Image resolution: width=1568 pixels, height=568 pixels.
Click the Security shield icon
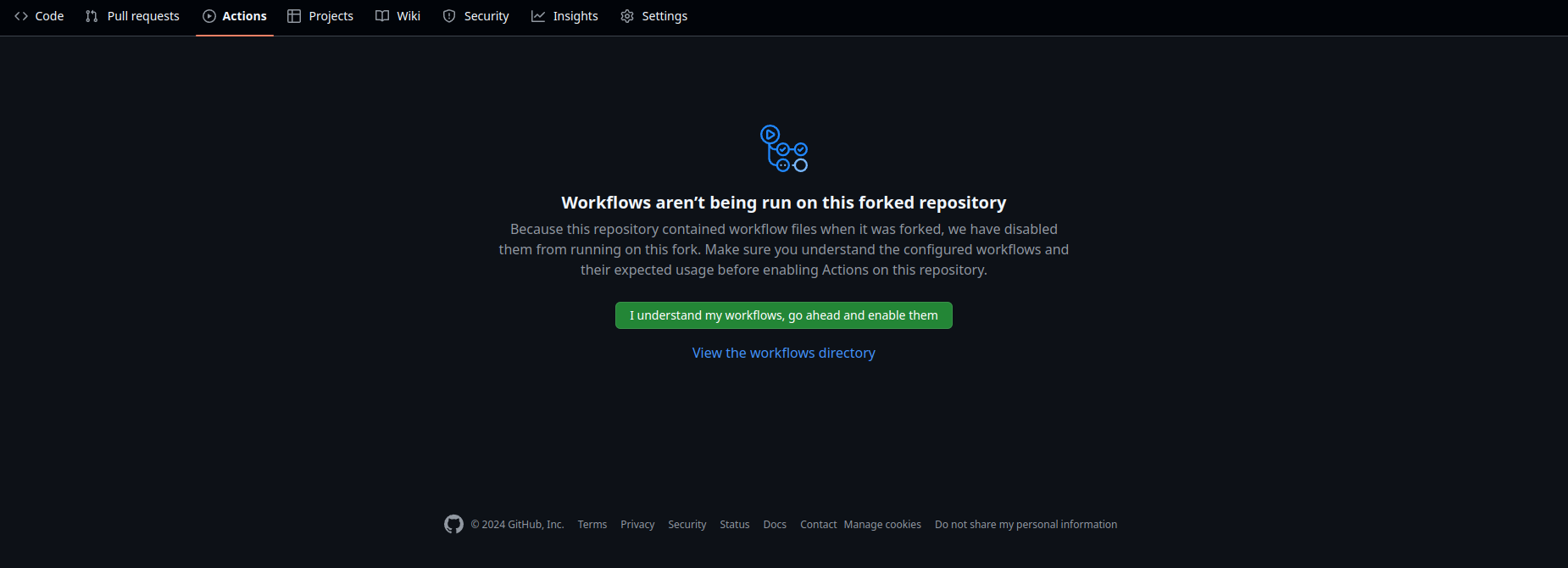[449, 16]
